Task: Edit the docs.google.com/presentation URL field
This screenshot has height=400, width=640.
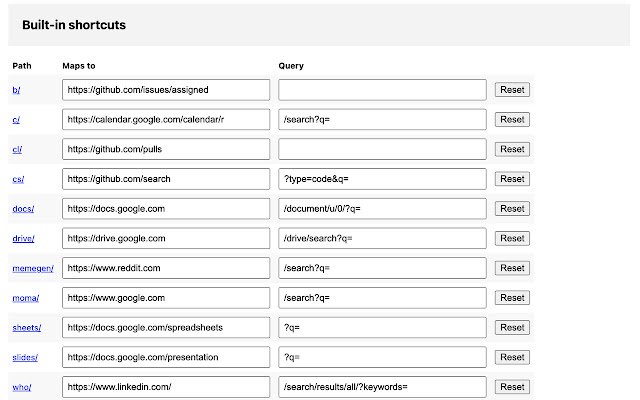Action: [166, 357]
